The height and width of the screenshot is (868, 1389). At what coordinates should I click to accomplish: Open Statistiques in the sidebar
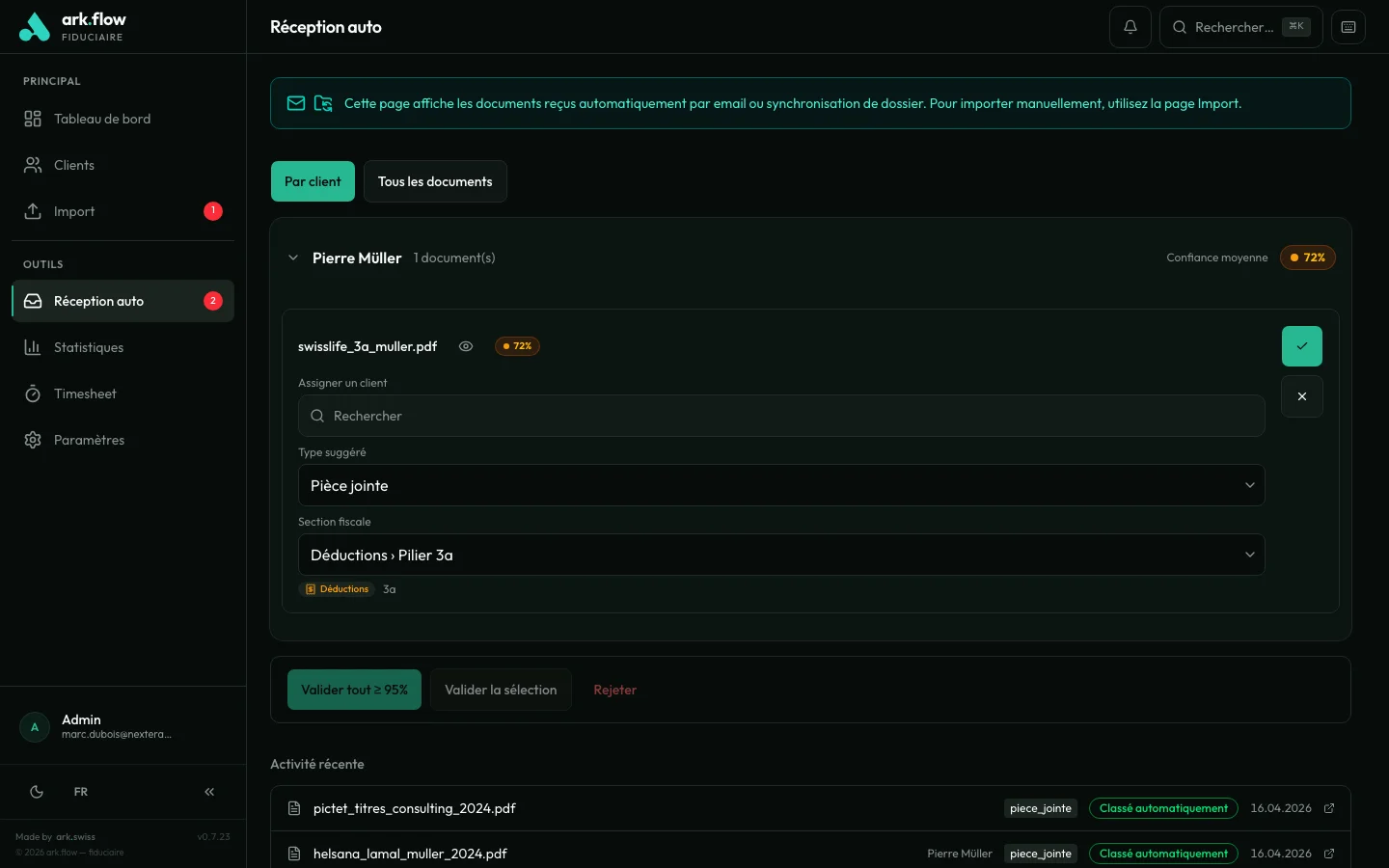click(x=89, y=347)
